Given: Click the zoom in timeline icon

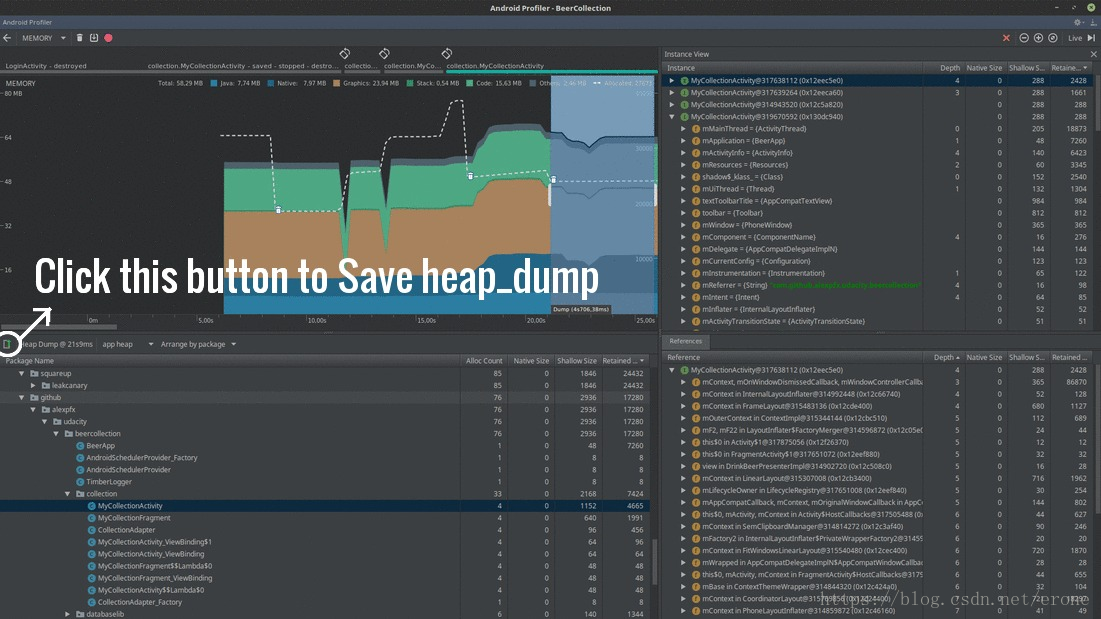Looking at the screenshot, I should tap(1038, 38).
